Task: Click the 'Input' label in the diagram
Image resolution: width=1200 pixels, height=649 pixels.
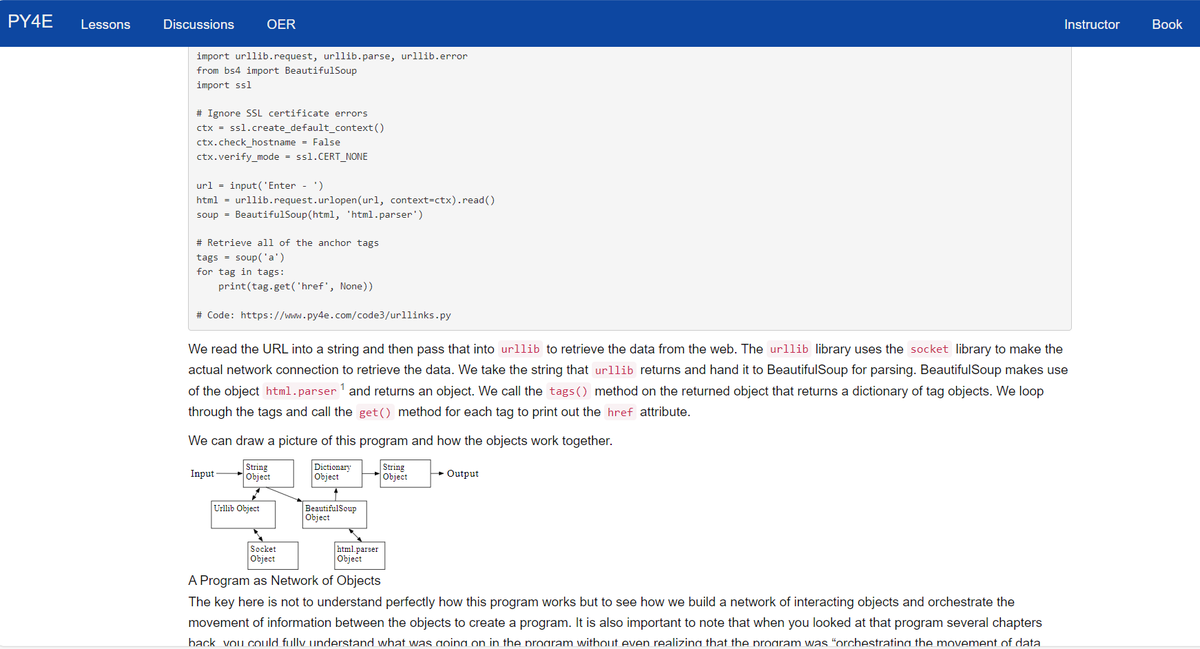Action: point(202,474)
